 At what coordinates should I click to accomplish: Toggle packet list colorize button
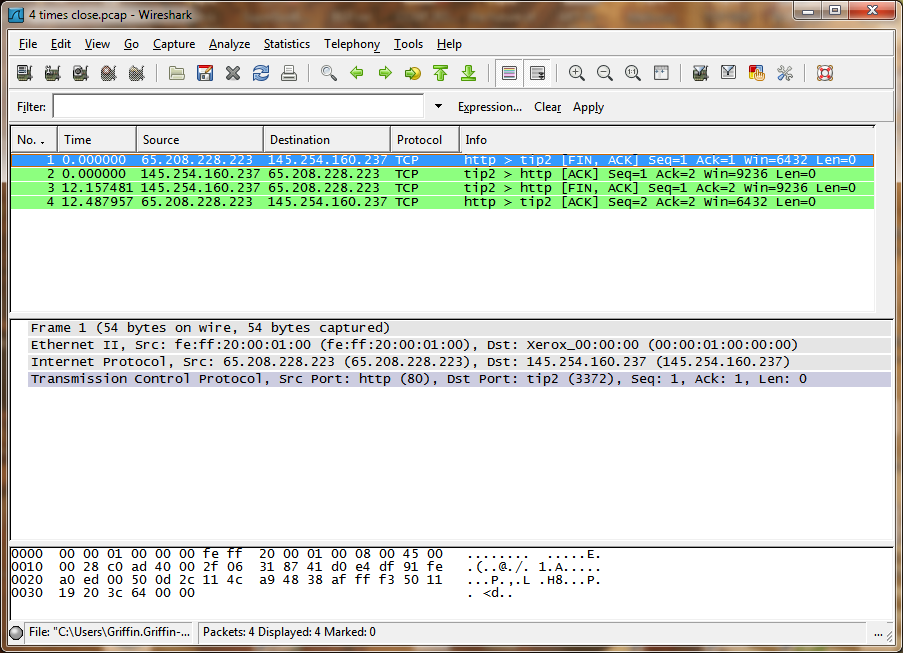[x=509, y=73]
